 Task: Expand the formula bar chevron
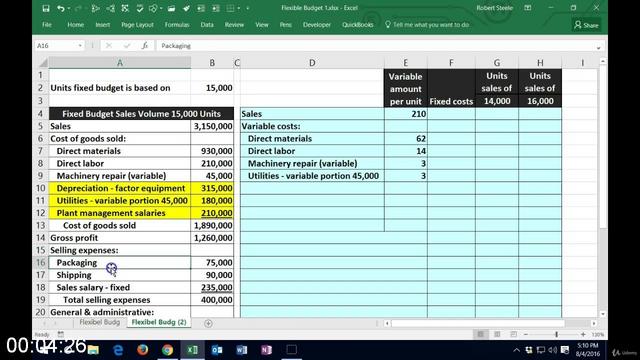(598, 47)
